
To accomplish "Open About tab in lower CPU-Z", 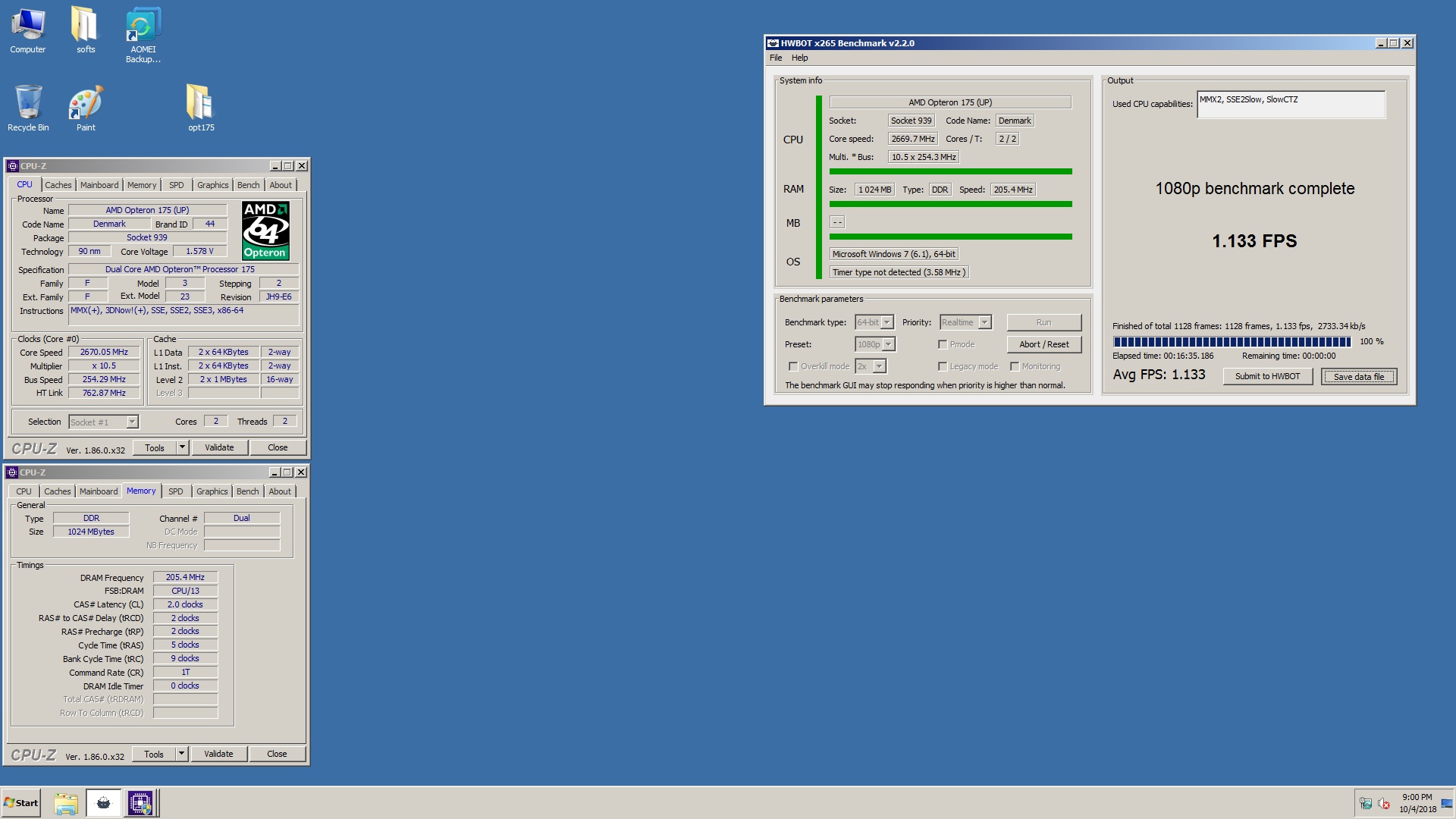I will click(x=280, y=491).
